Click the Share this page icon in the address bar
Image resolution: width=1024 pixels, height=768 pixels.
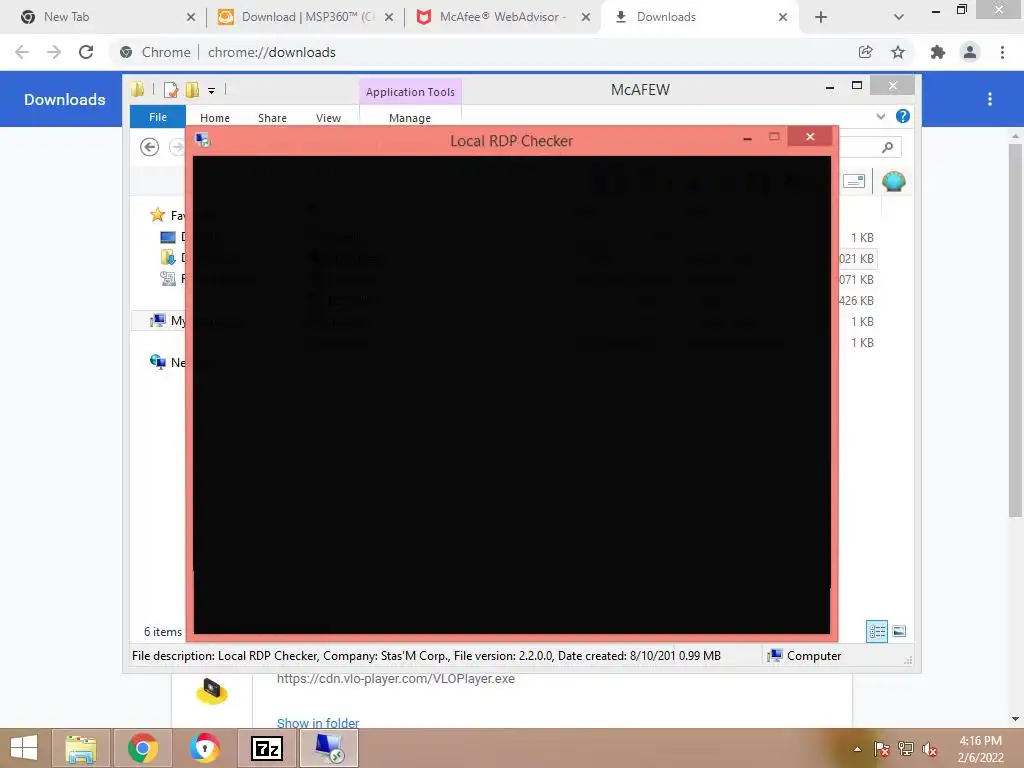click(x=865, y=52)
